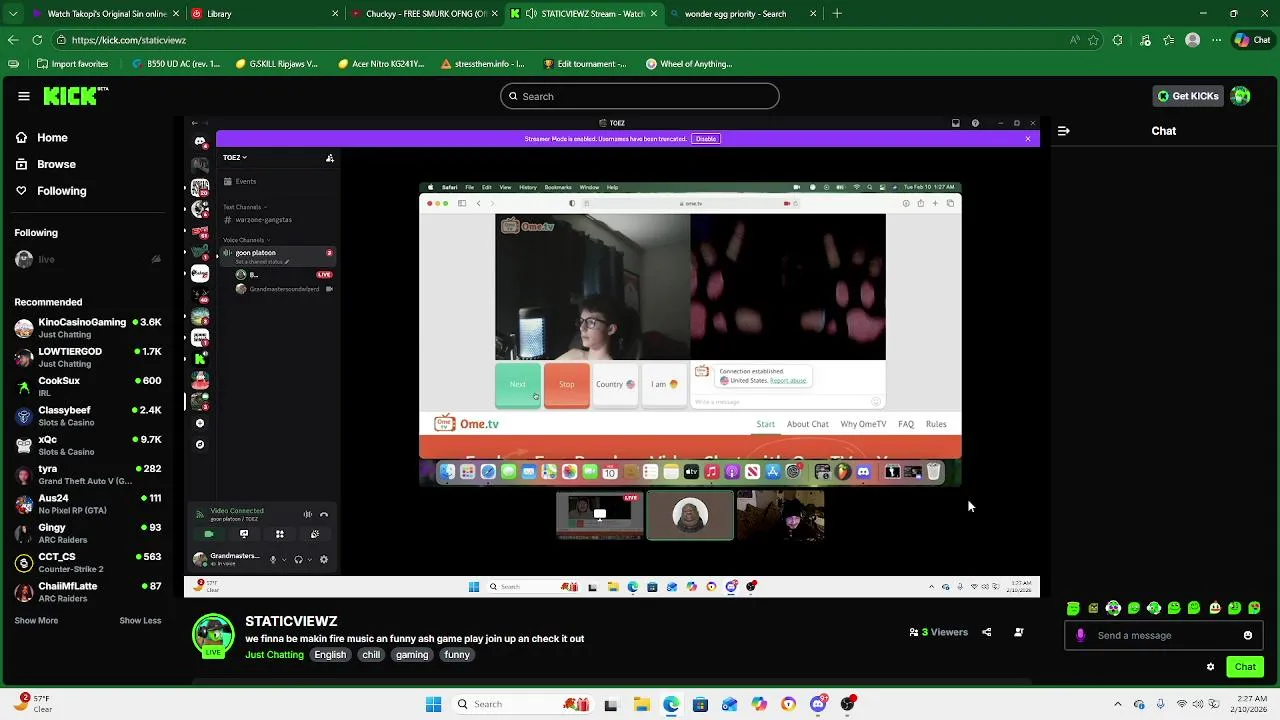Expand recommended list with Show More
Image resolution: width=1280 pixels, height=720 pixels.
pyautogui.click(x=36, y=621)
